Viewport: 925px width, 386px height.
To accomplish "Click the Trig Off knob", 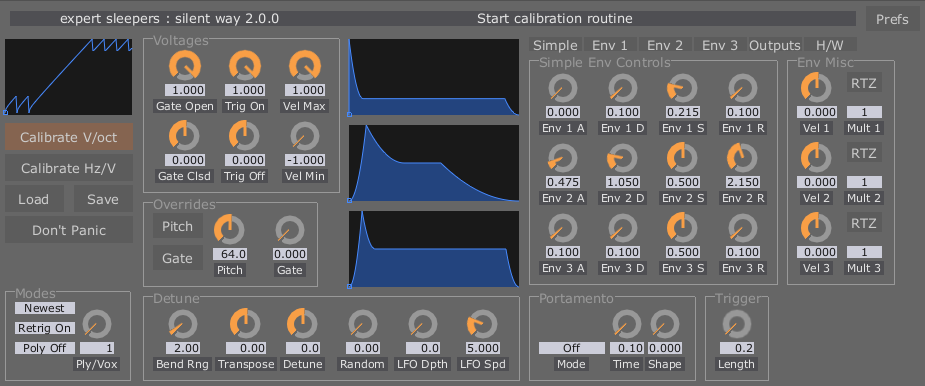I will (245, 135).
